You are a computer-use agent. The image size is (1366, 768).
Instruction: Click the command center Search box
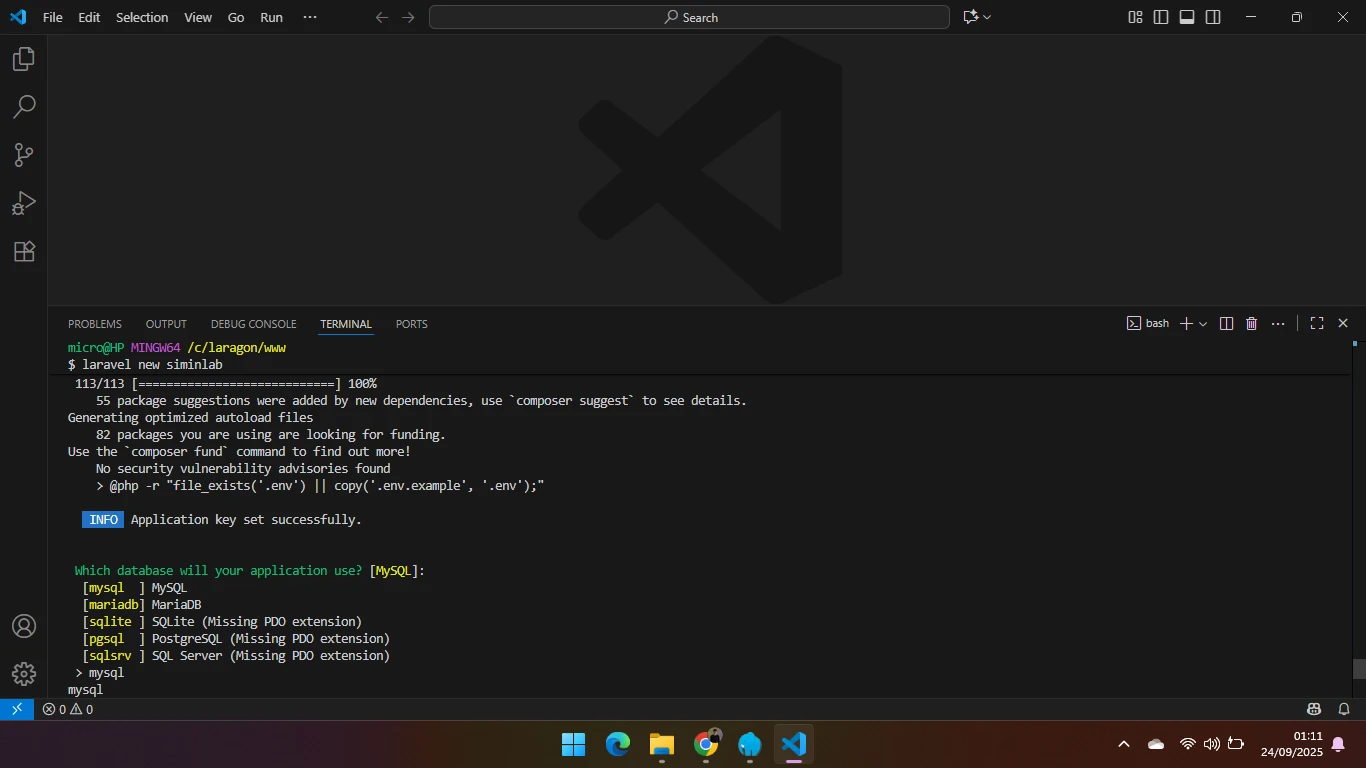click(x=689, y=17)
